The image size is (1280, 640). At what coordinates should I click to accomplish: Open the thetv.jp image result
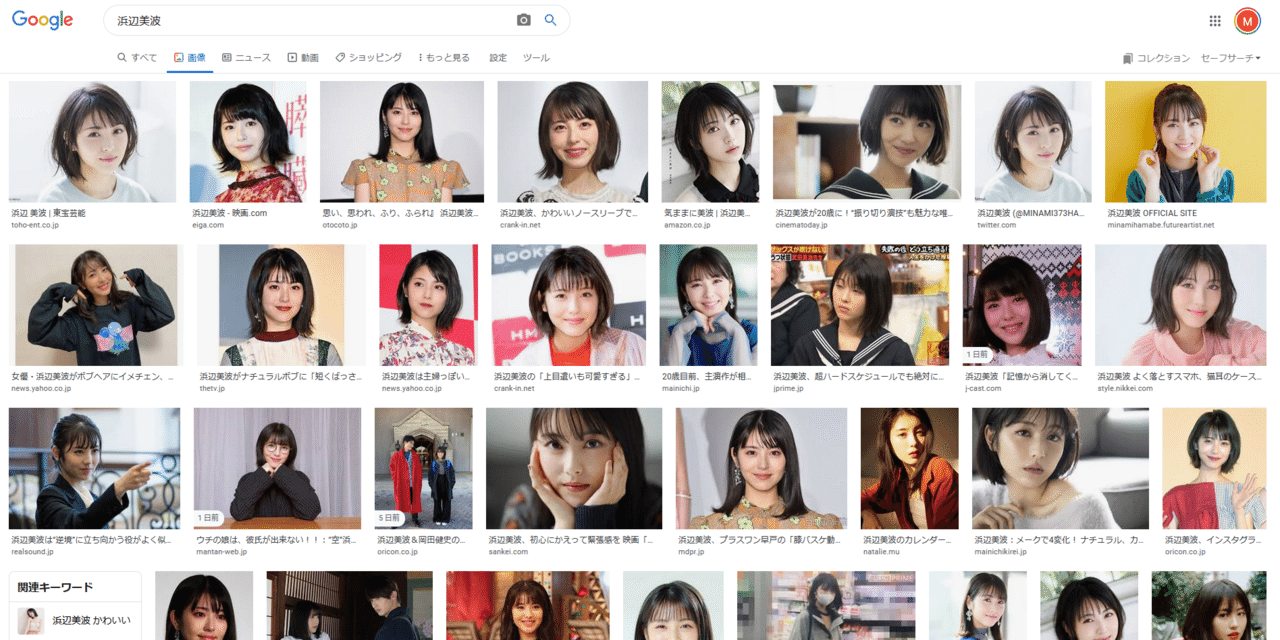(x=281, y=305)
